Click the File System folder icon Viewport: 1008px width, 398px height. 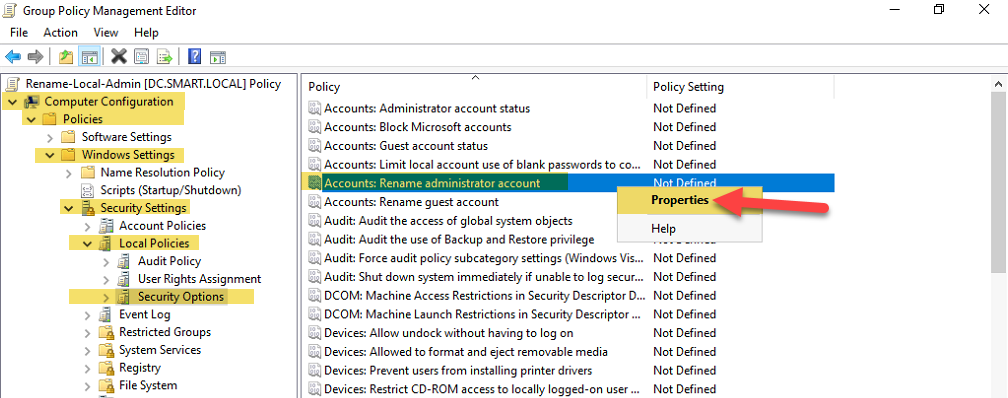coord(106,386)
